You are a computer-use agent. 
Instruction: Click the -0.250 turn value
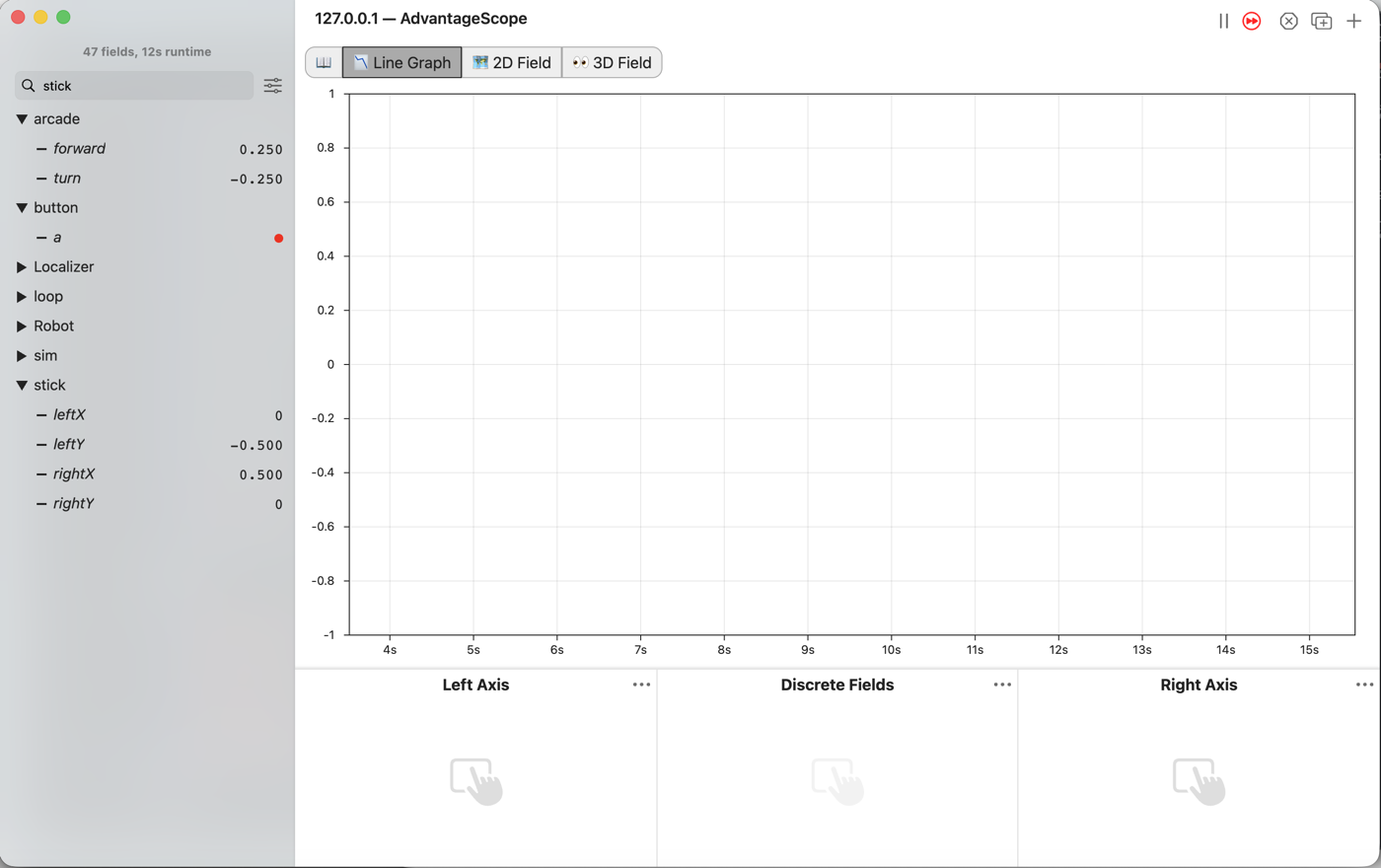[256, 180]
